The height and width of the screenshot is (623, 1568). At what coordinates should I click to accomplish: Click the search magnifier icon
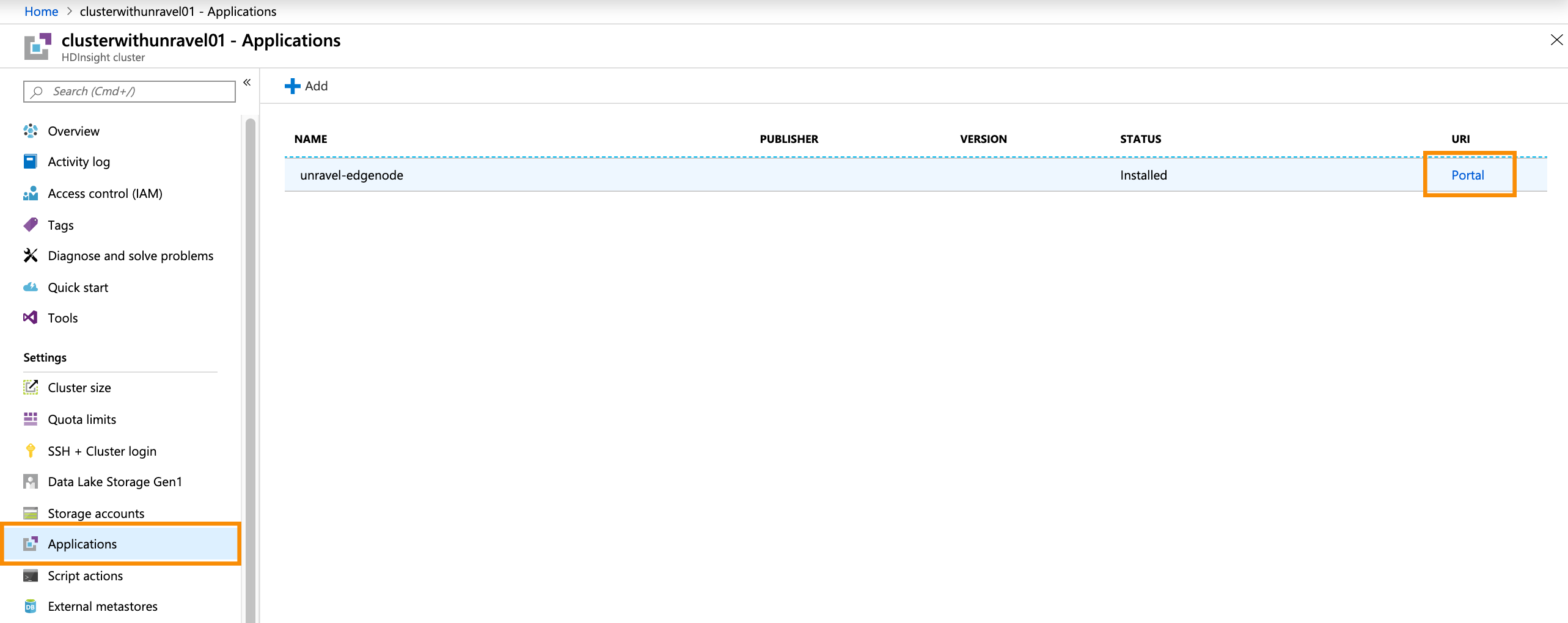coord(37,92)
